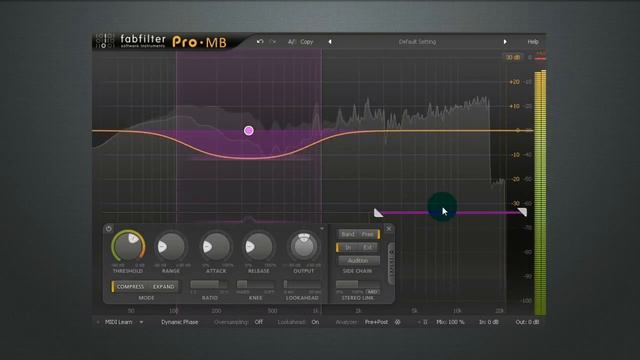This screenshot has width=640, height=360.
Task: Collapse the Expert side panel tab
Action: [391, 264]
